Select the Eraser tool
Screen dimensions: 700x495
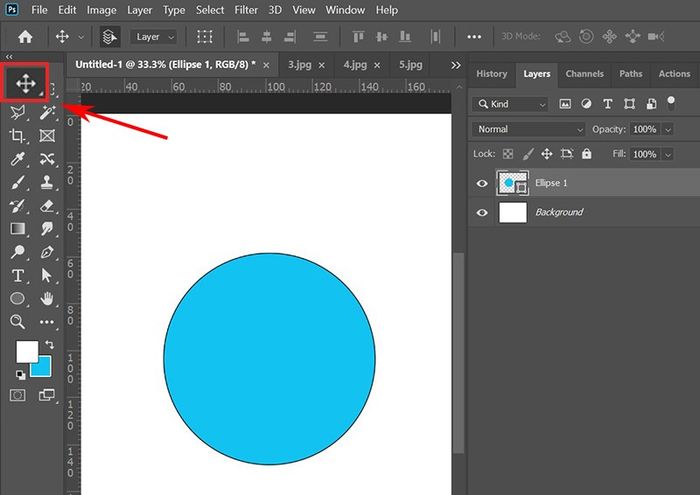pos(47,206)
